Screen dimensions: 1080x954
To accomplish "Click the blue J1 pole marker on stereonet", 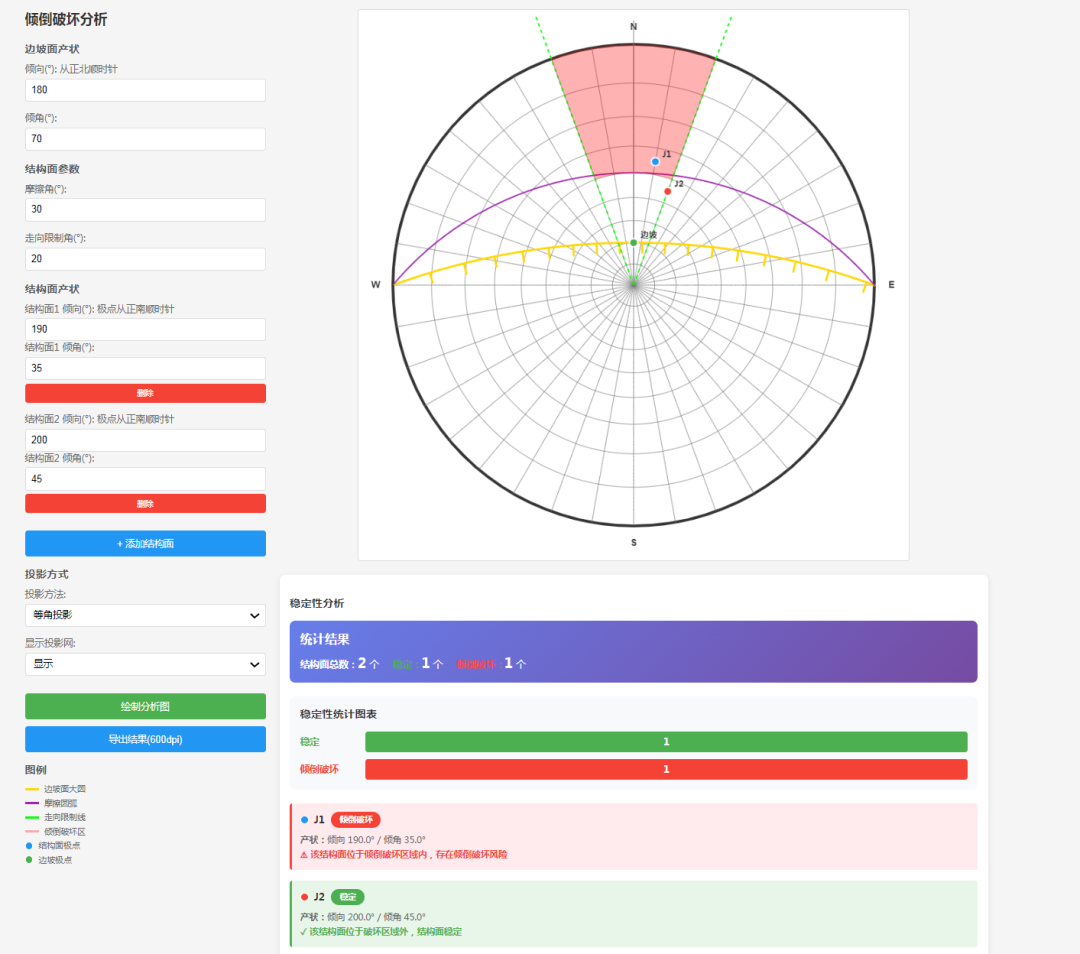I will [655, 161].
